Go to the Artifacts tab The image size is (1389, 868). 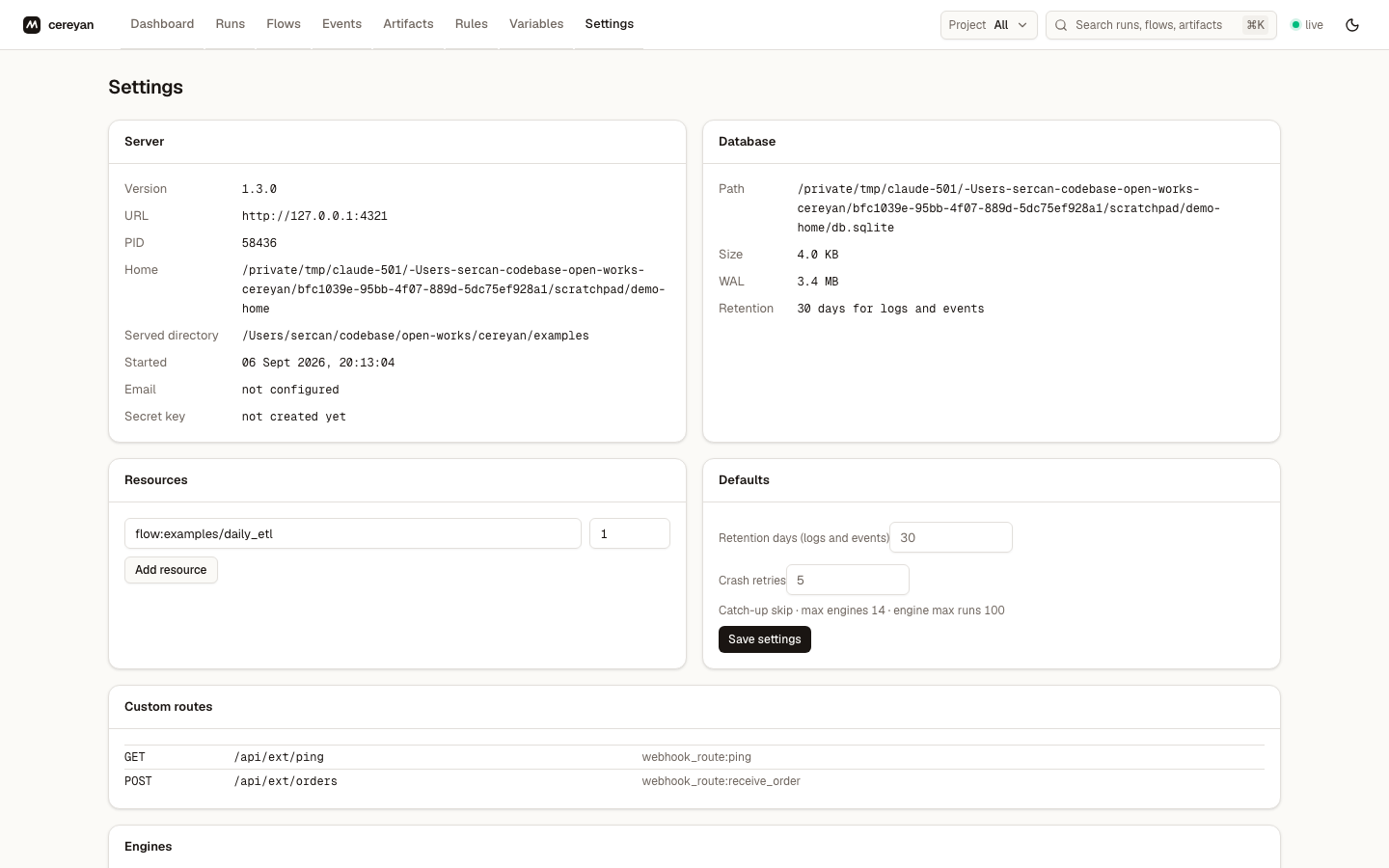coord(408,24)
